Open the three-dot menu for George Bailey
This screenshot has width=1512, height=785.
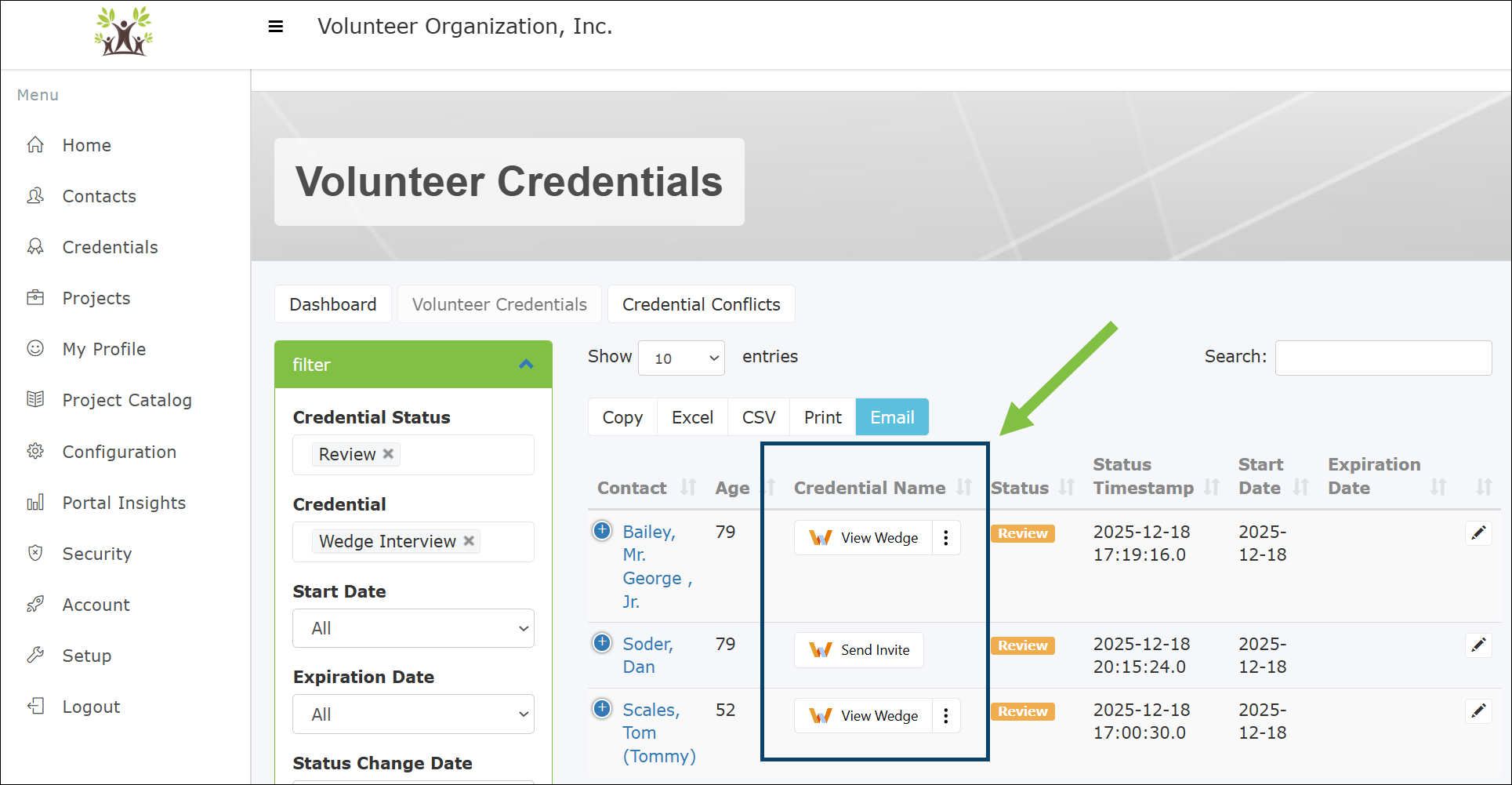[946, 538]
